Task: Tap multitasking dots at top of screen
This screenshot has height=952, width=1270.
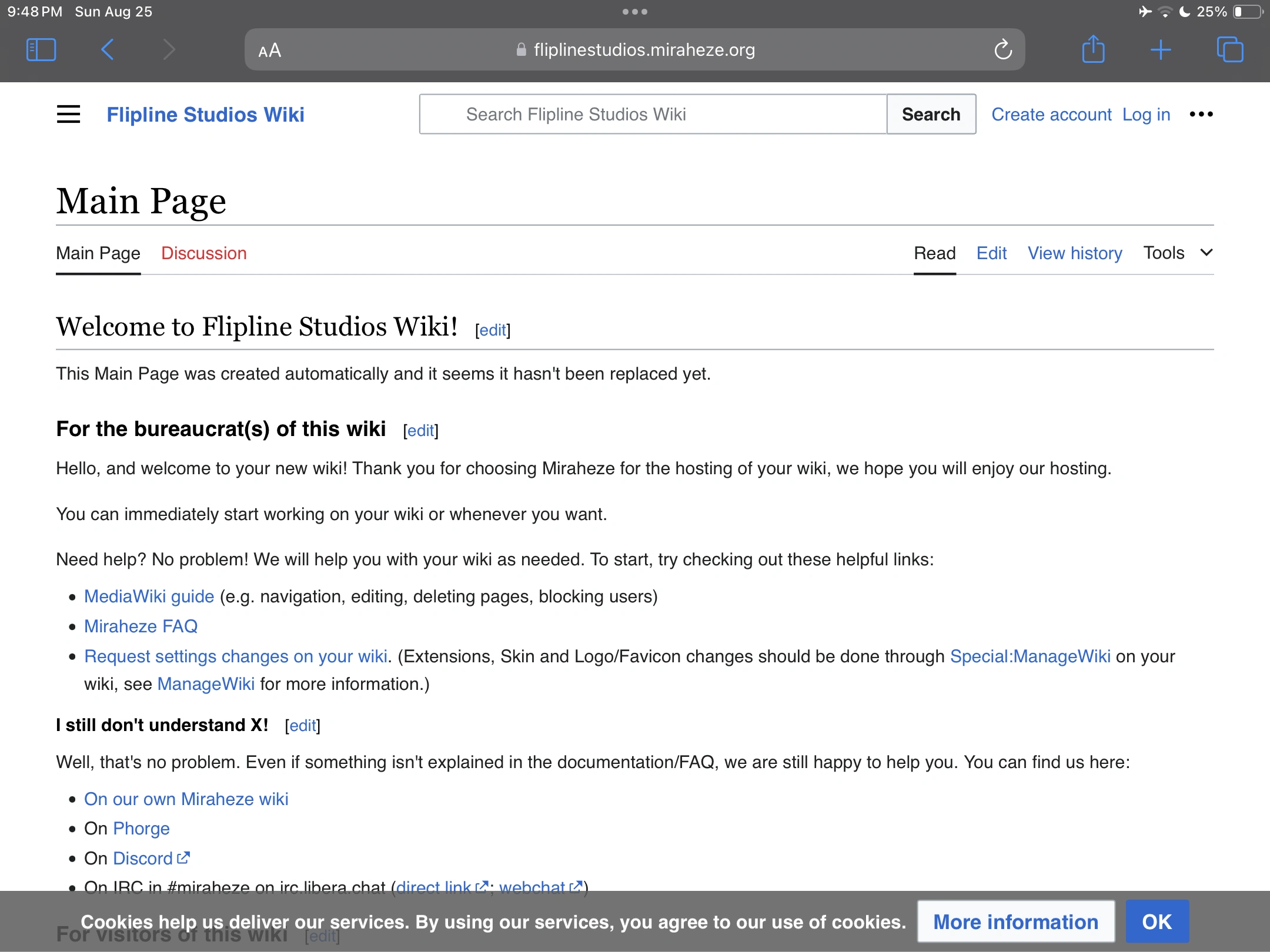Action: pos(635,12)
